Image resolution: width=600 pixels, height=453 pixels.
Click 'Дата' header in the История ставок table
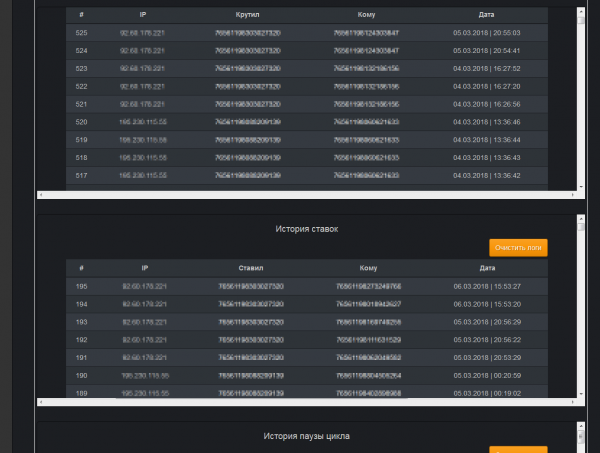point(486,268)
